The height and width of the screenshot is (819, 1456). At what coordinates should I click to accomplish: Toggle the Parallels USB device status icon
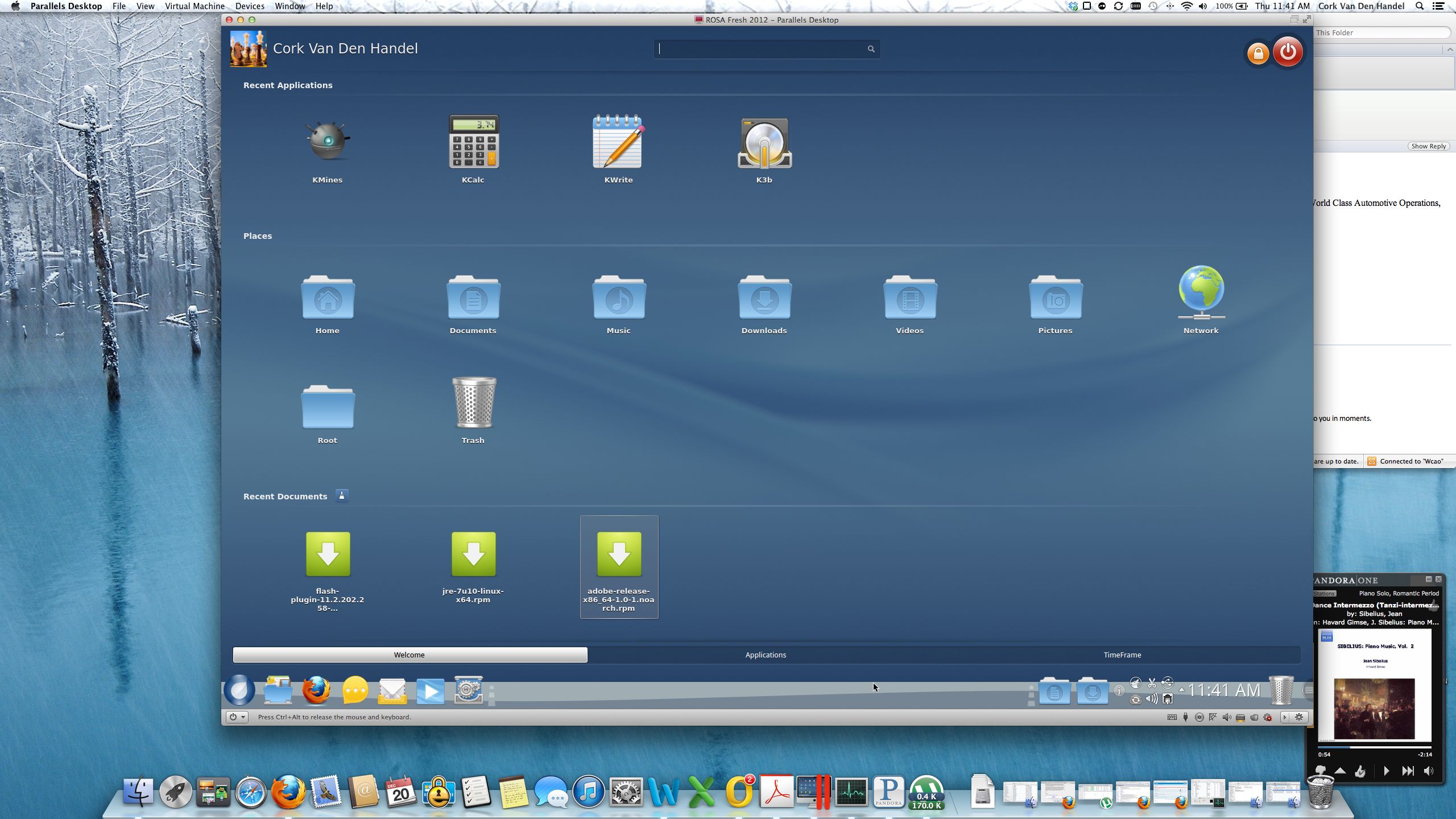coord(1185,718)
